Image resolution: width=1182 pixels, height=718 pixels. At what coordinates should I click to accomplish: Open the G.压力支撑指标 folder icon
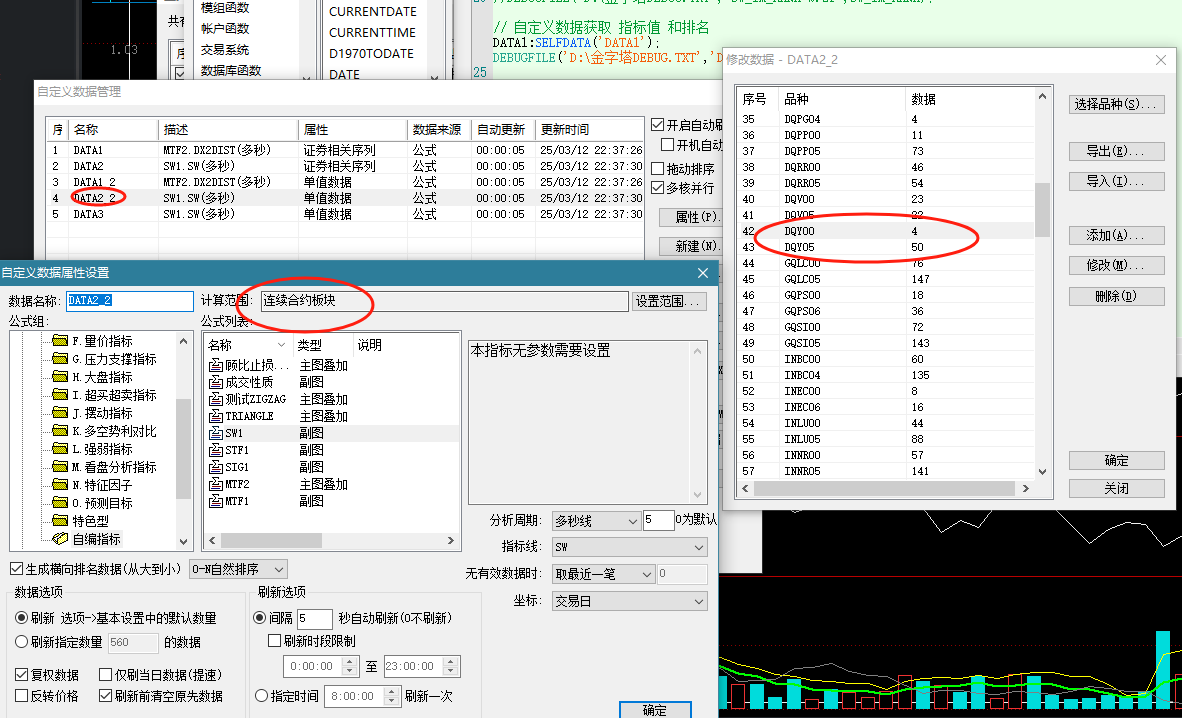point(60,359)
